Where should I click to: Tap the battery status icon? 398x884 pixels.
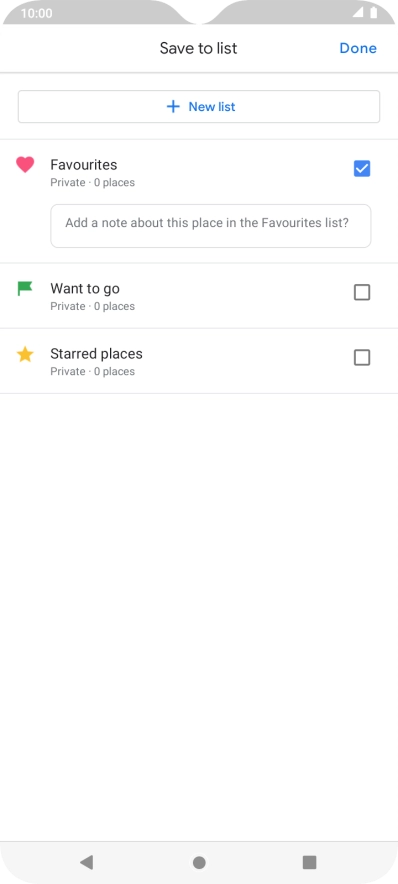373,13
